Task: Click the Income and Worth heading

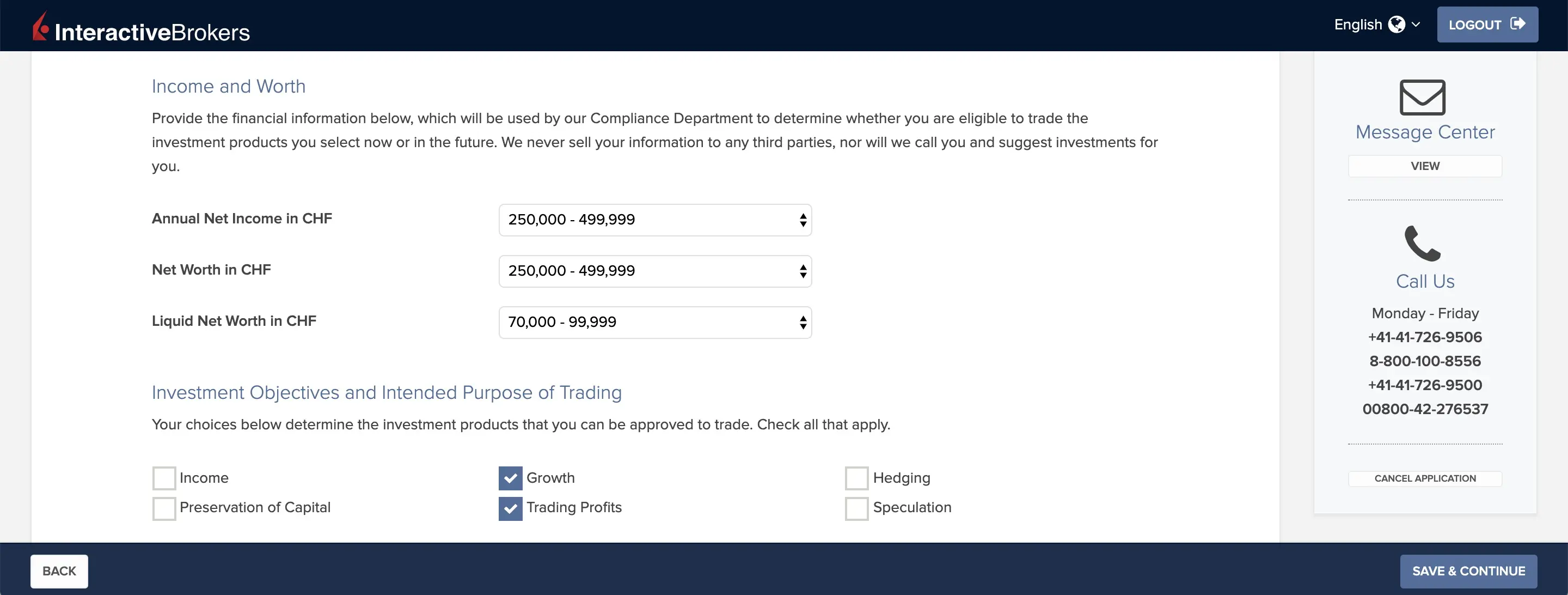Action: tap(228, 87)
